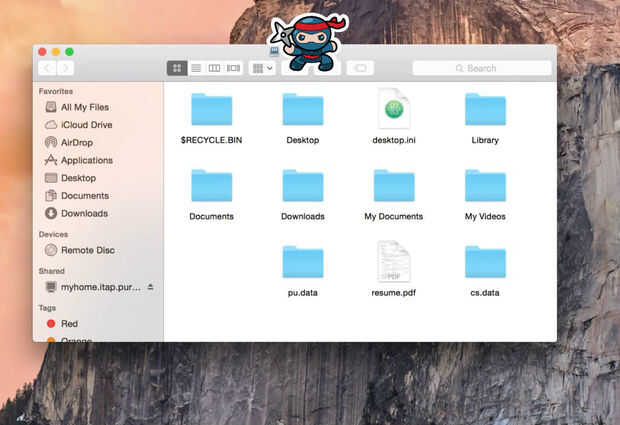
Task: Click the All My Files sidebar icon
Action: click(51, 107)
